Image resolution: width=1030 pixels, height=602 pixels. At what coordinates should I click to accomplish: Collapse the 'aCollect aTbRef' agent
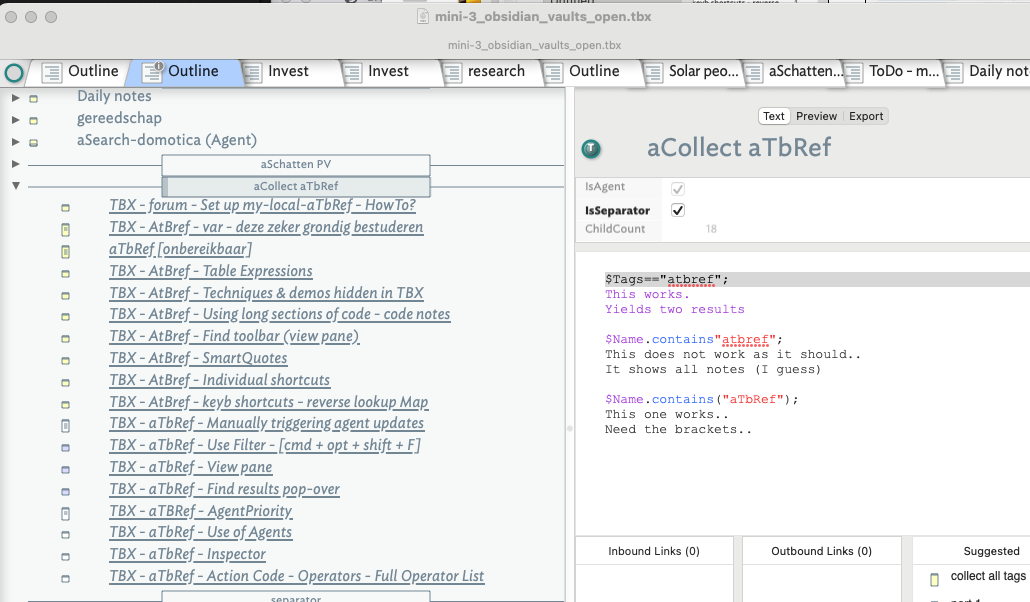coord(16,185)
